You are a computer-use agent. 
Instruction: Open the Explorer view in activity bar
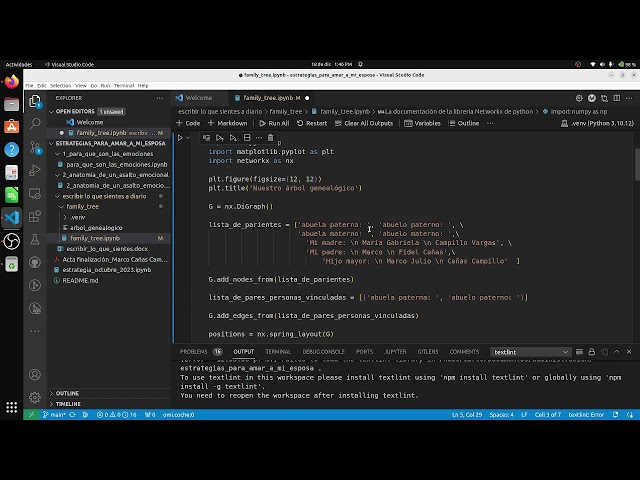[x=35, y=101]
